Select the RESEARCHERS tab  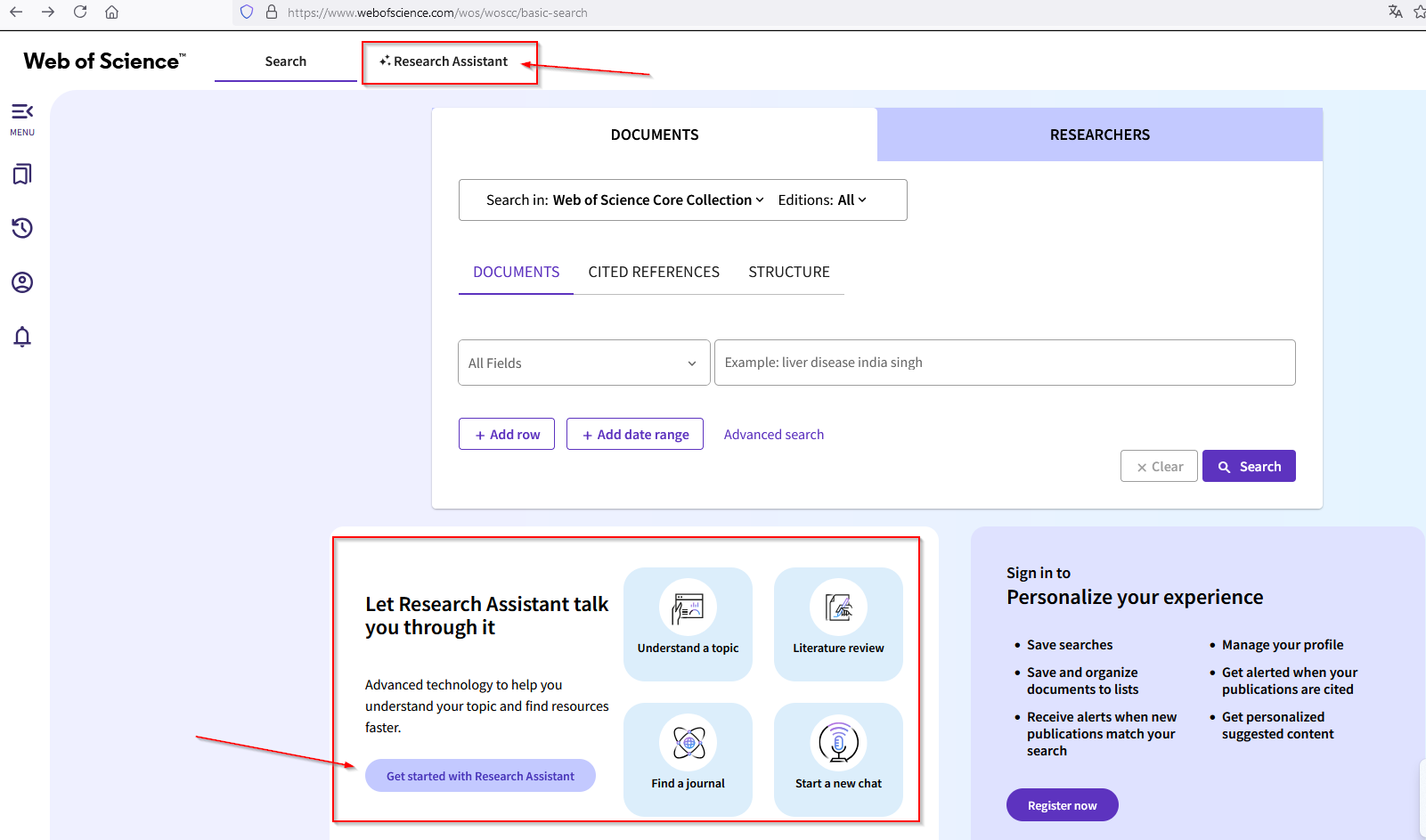(1100, 135)
